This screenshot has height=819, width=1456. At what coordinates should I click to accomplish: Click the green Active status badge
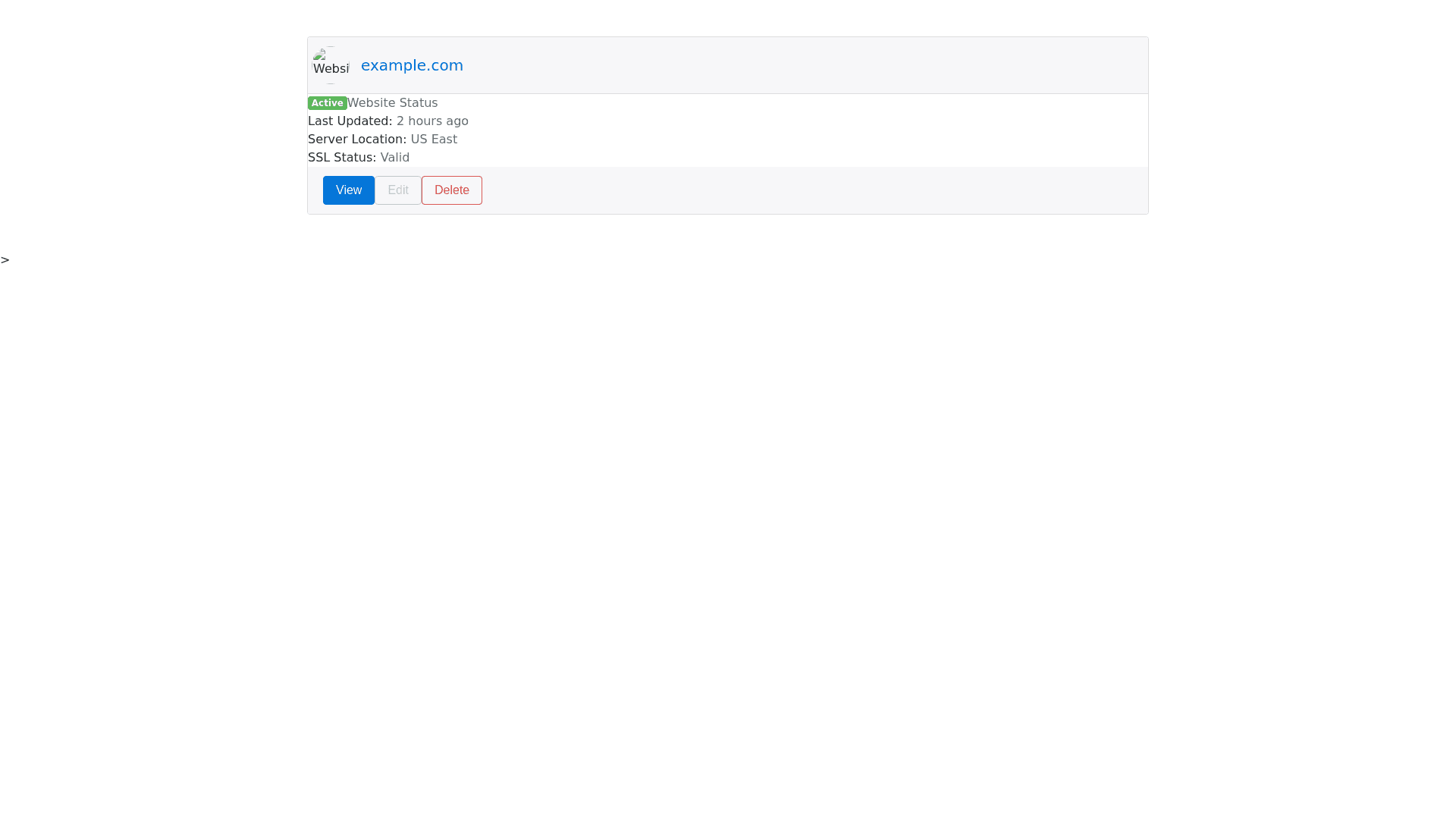click(x=327, y=103)
